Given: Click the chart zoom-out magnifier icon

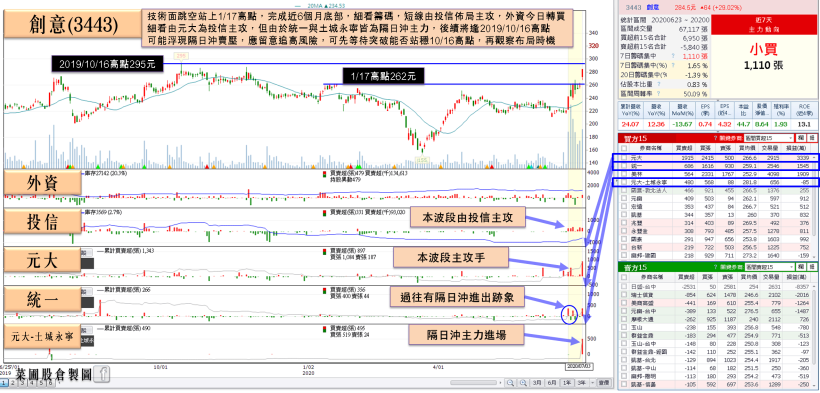Looking at the screenshot, I should pos(510,383).
